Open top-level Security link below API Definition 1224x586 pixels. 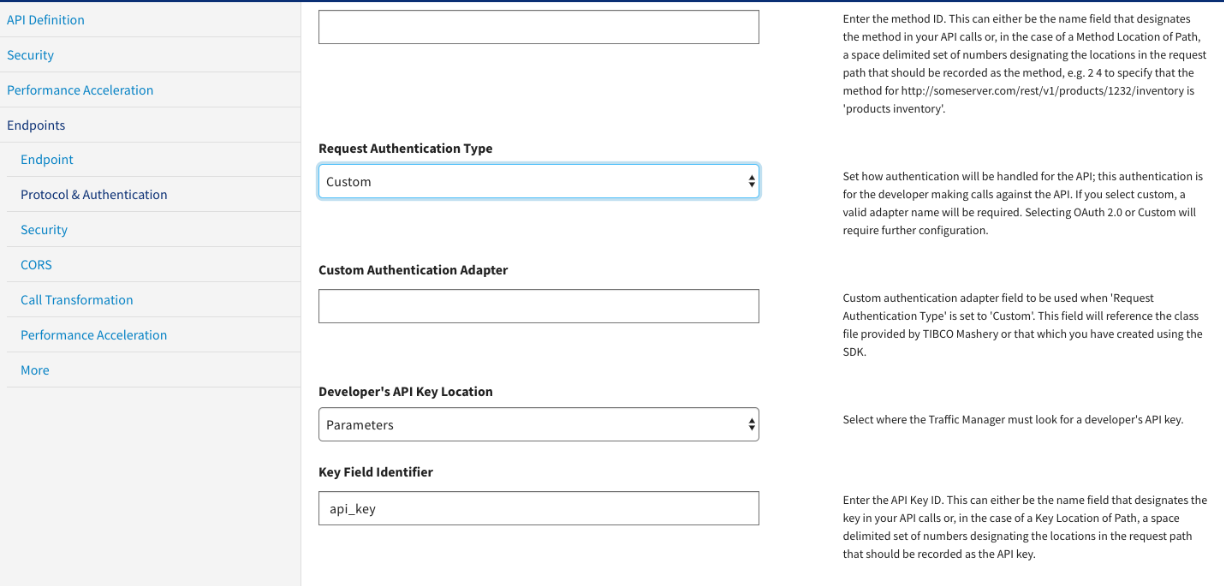30,55
